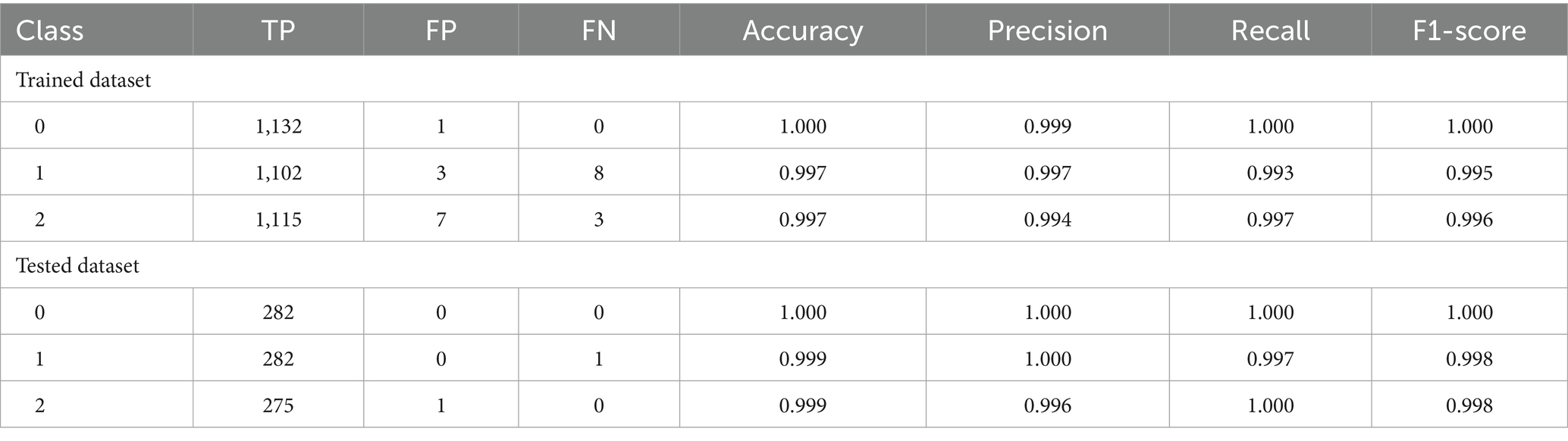Select the Tested dataset section row
The image size is (1568, 441).
point(77,266)
